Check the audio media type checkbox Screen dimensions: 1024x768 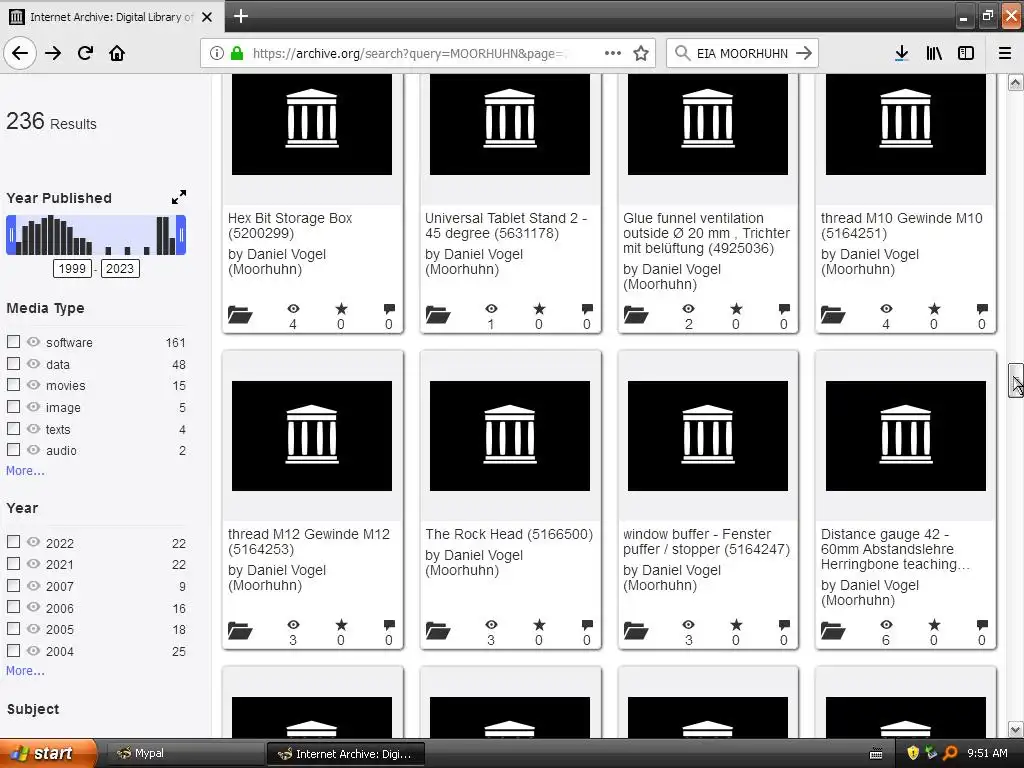tap(13, 449)
